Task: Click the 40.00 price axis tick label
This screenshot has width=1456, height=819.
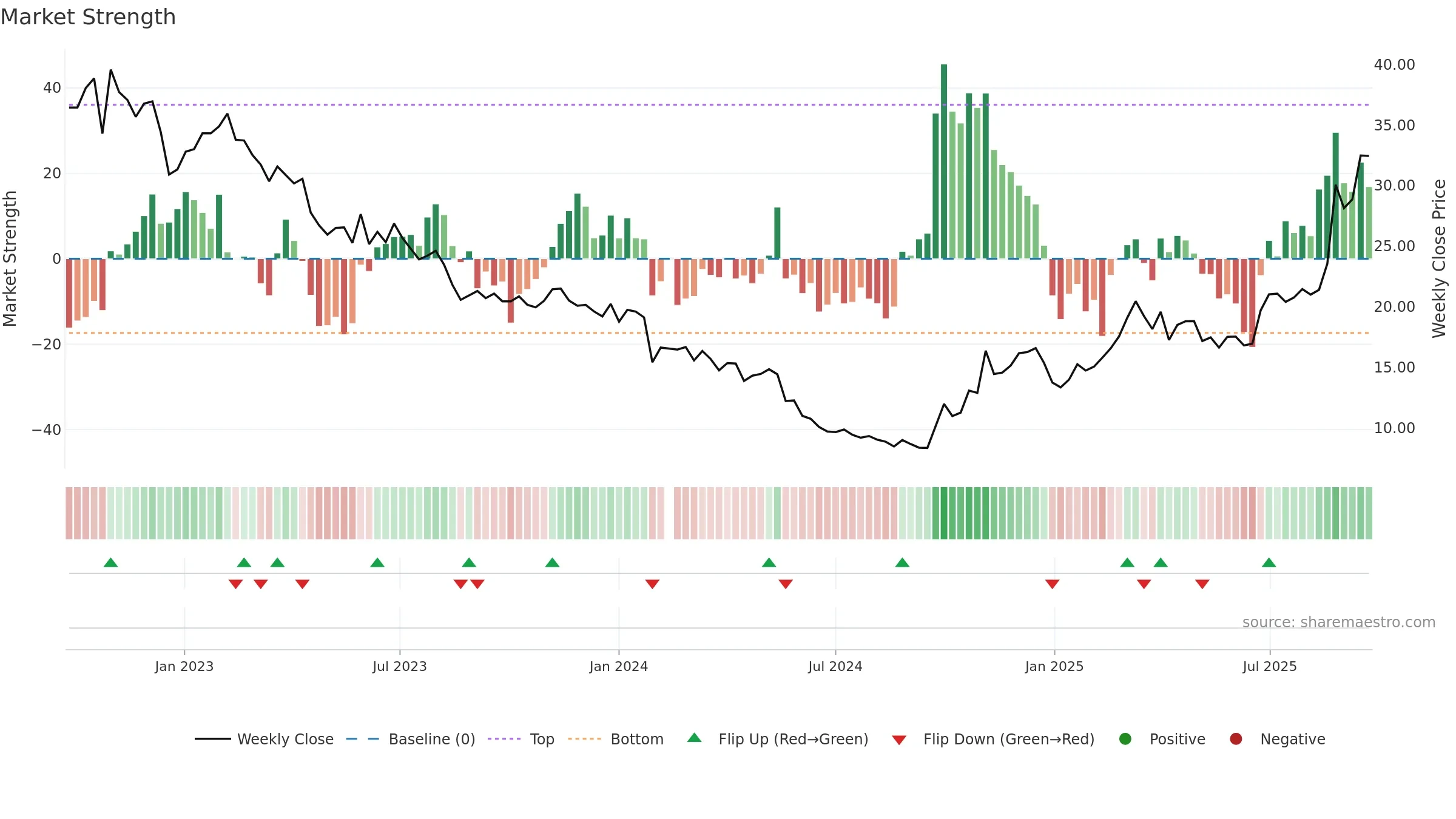Action: pos(1394,65)
